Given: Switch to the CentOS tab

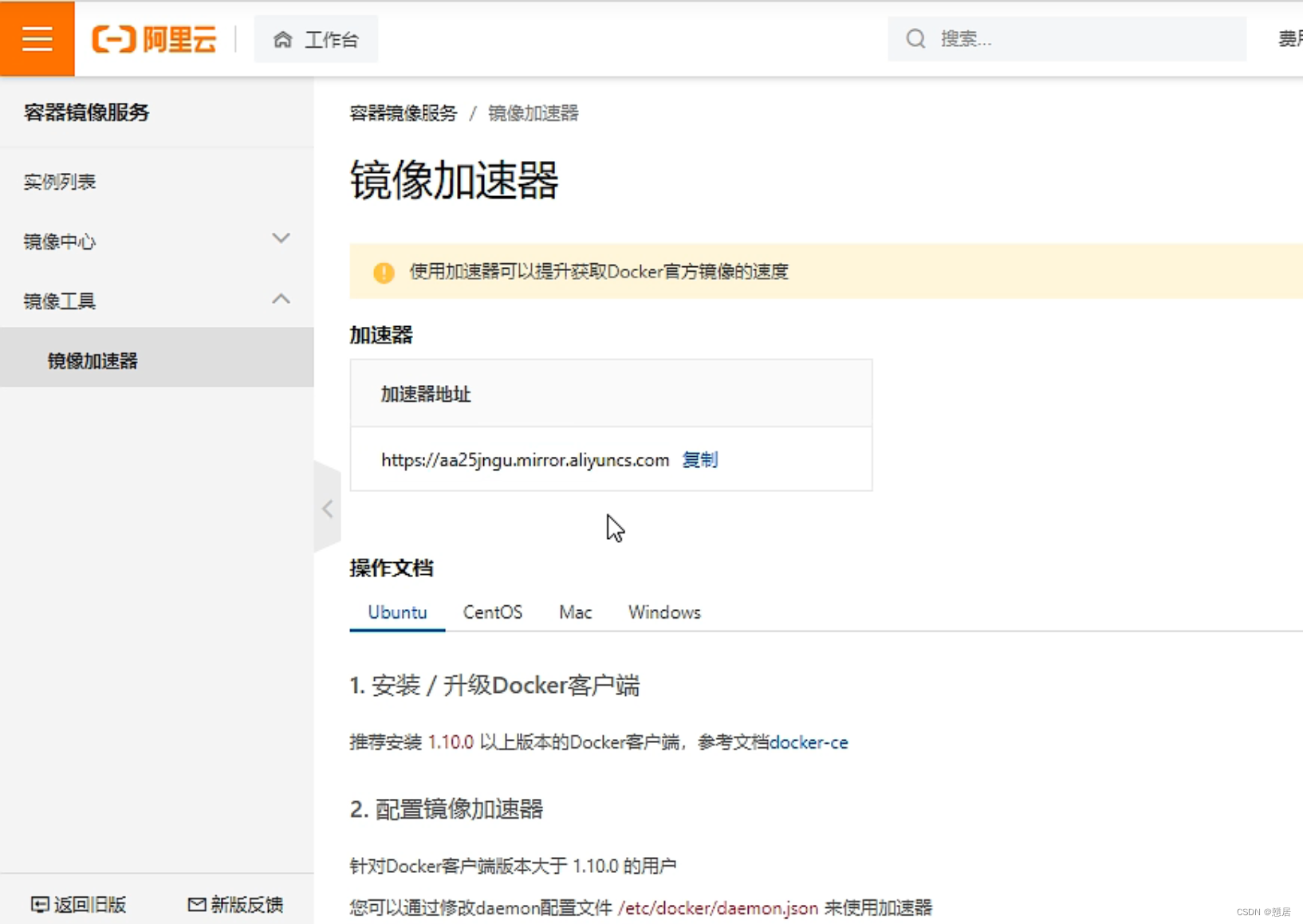Looking at the screenshot, I should [493, 612].
